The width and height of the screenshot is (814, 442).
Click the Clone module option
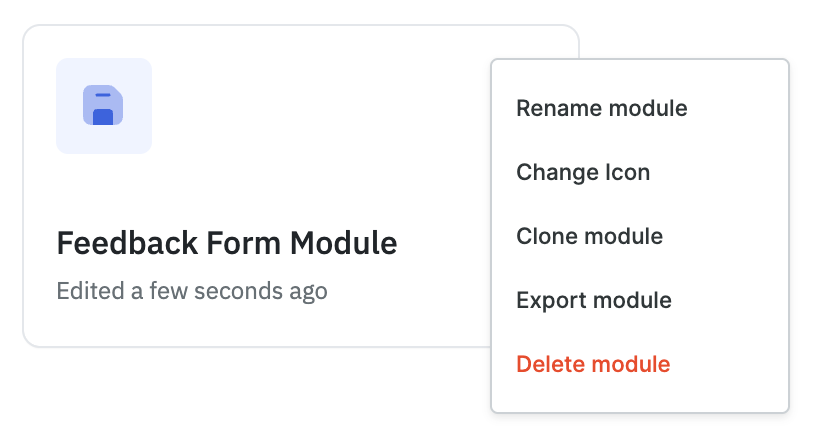coord(589,236)
